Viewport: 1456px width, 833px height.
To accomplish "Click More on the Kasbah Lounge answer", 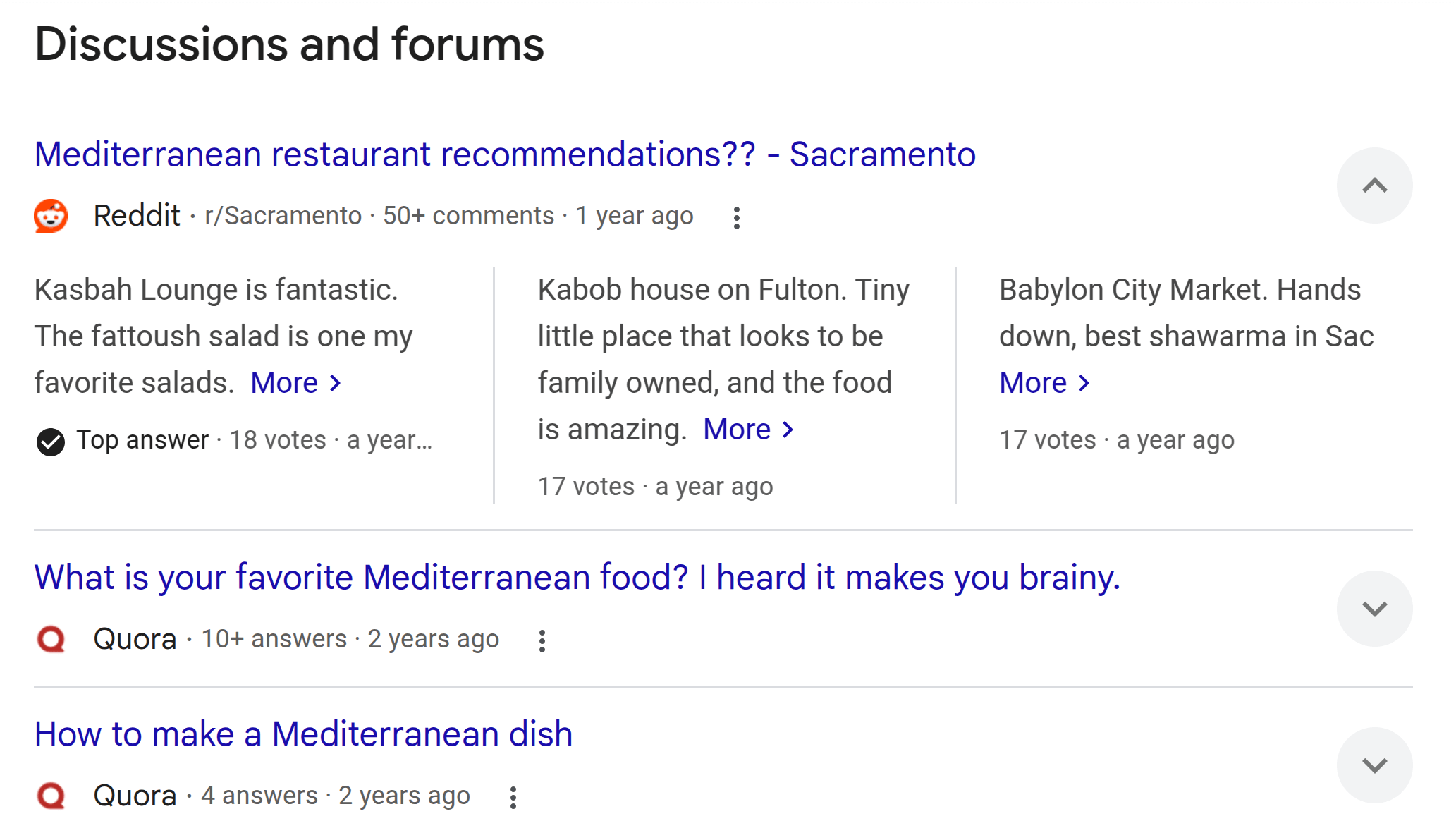I will click(285, 382).
